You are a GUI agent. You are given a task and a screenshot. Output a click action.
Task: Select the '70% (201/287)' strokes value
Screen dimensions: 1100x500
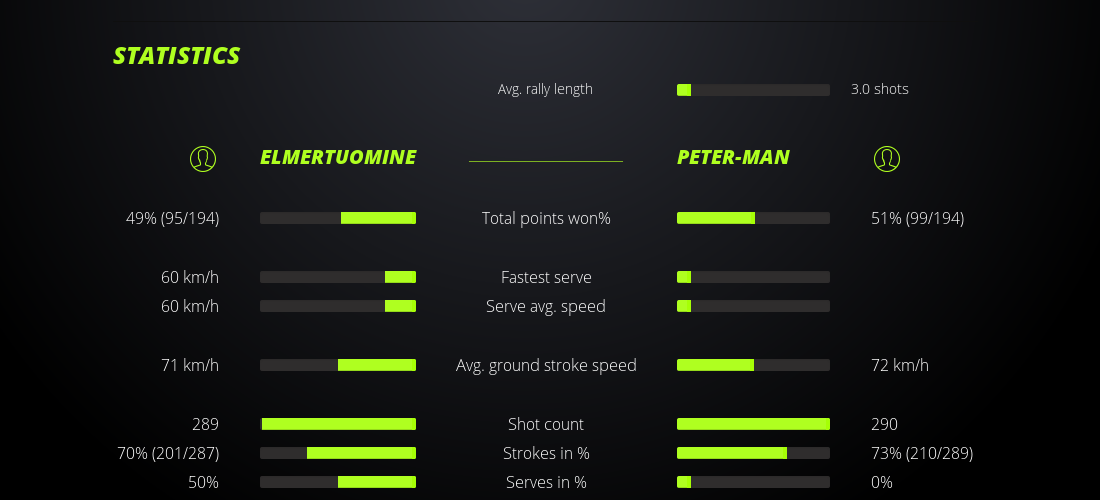click(168, 453)
